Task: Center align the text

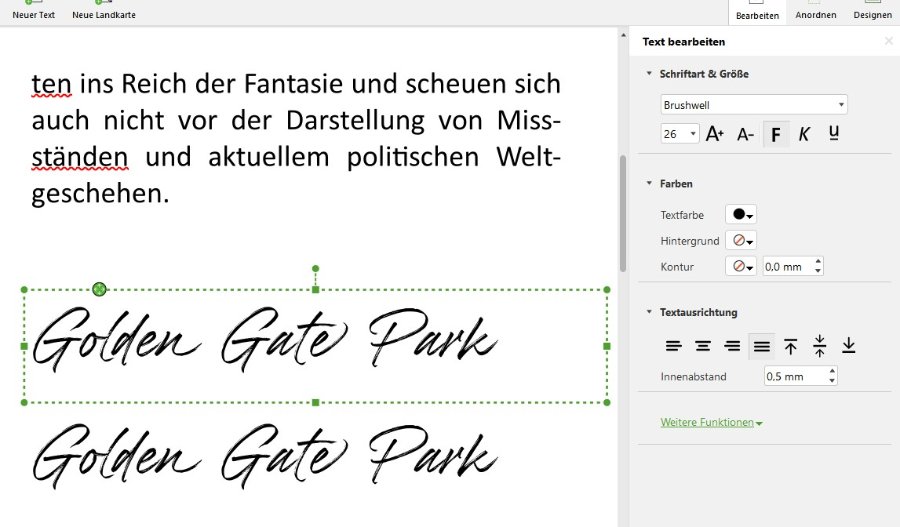Action: [x=703, y=346]
